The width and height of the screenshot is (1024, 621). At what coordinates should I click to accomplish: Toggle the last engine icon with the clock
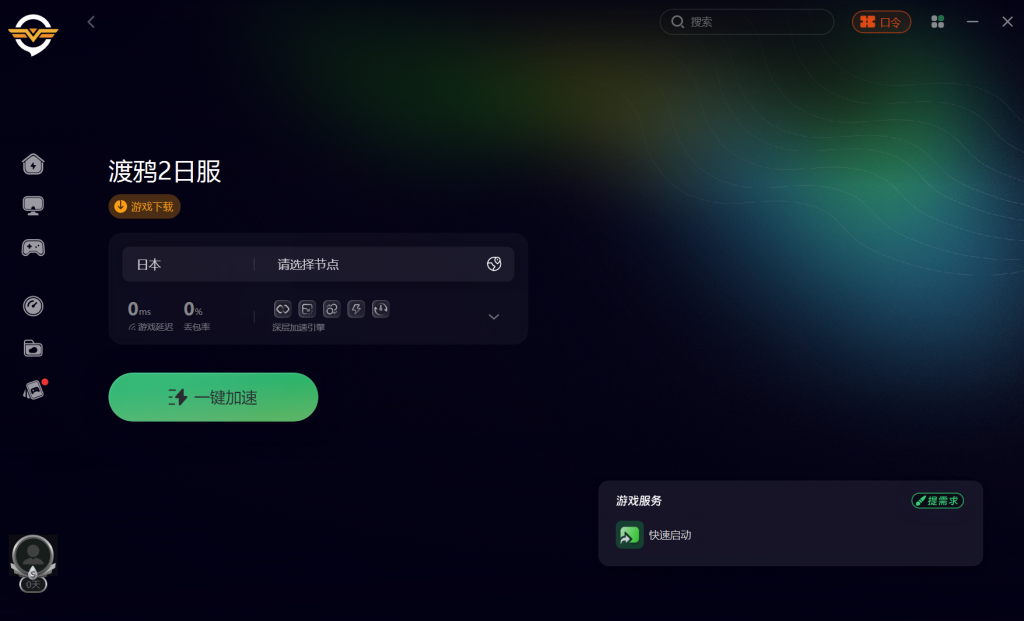tap(381, 309)
